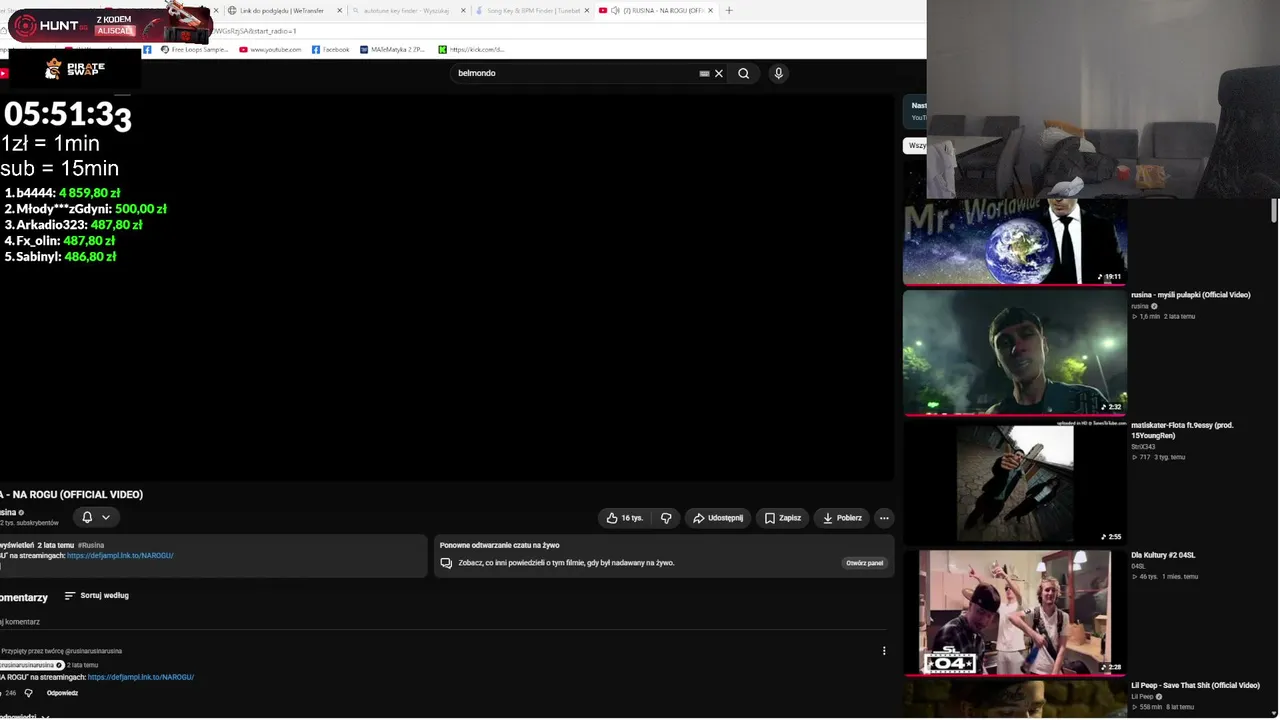The width and height of the screenshot is (1280, 720).
Task: Open the notification bell dropdown
Action: click(95, 517)
